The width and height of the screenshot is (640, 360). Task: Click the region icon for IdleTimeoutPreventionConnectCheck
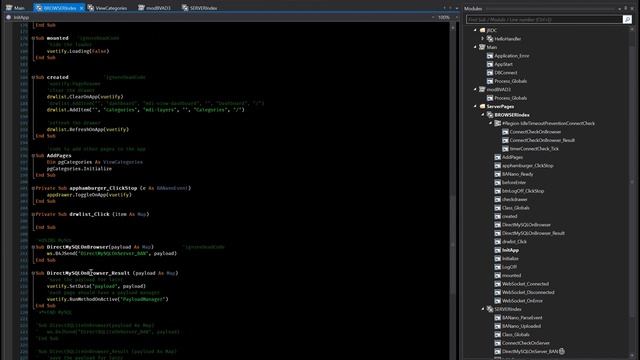click(498, 123)
